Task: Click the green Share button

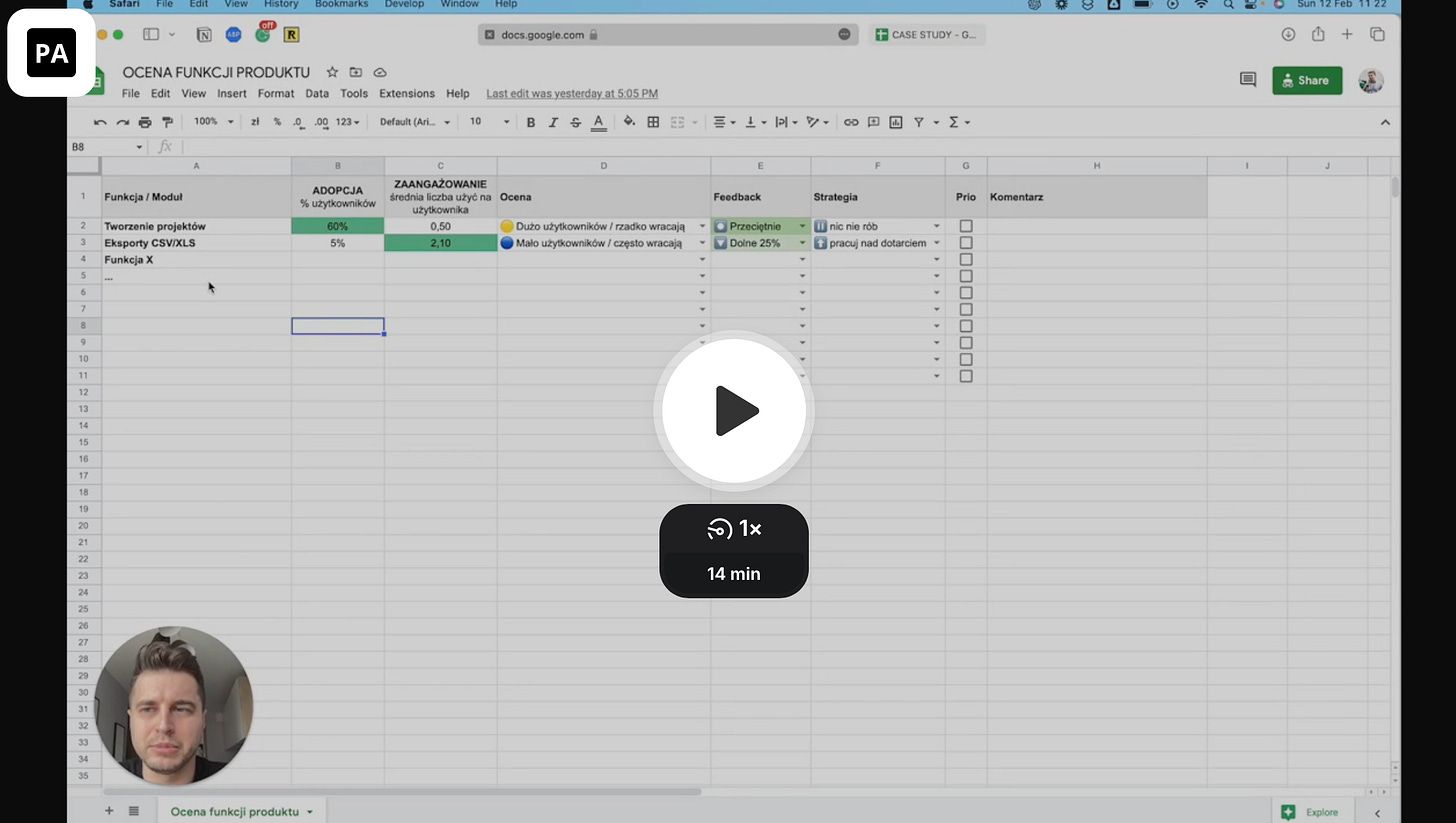Action: click(1307, 80)
